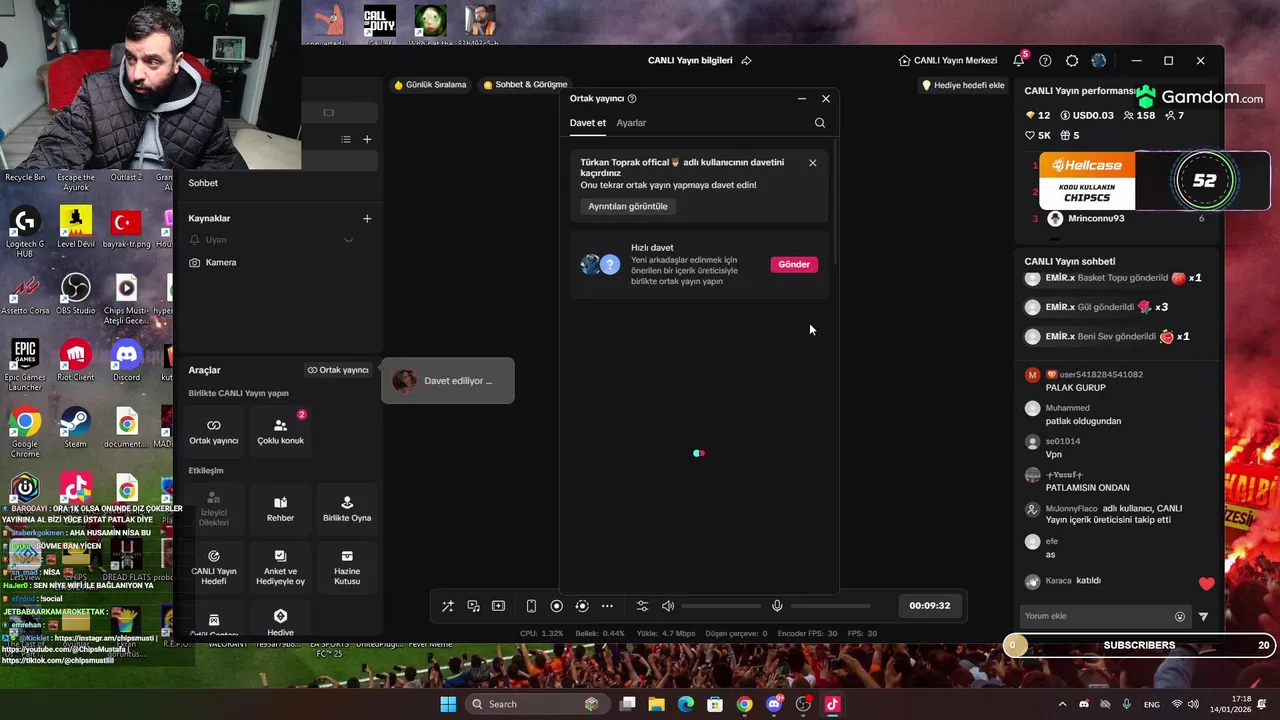Open the İzleyici Dilekleri tool
The image size is (1280, 720).
pos(214,510)
